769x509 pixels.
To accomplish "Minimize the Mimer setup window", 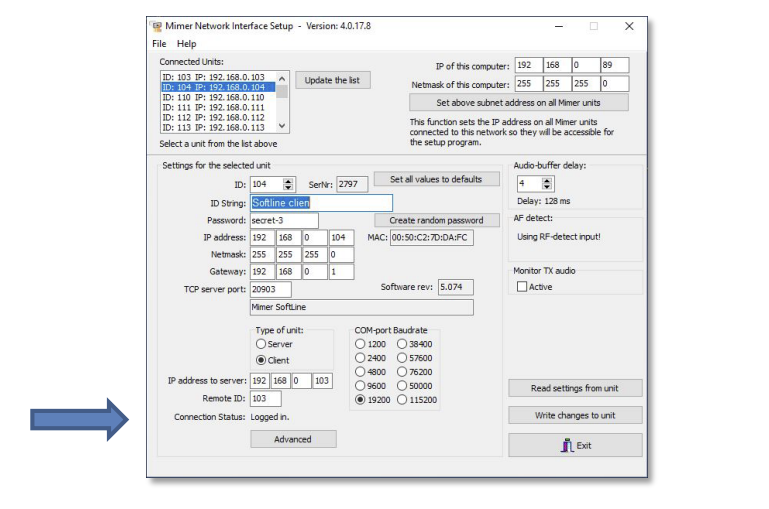I will 559,26.
